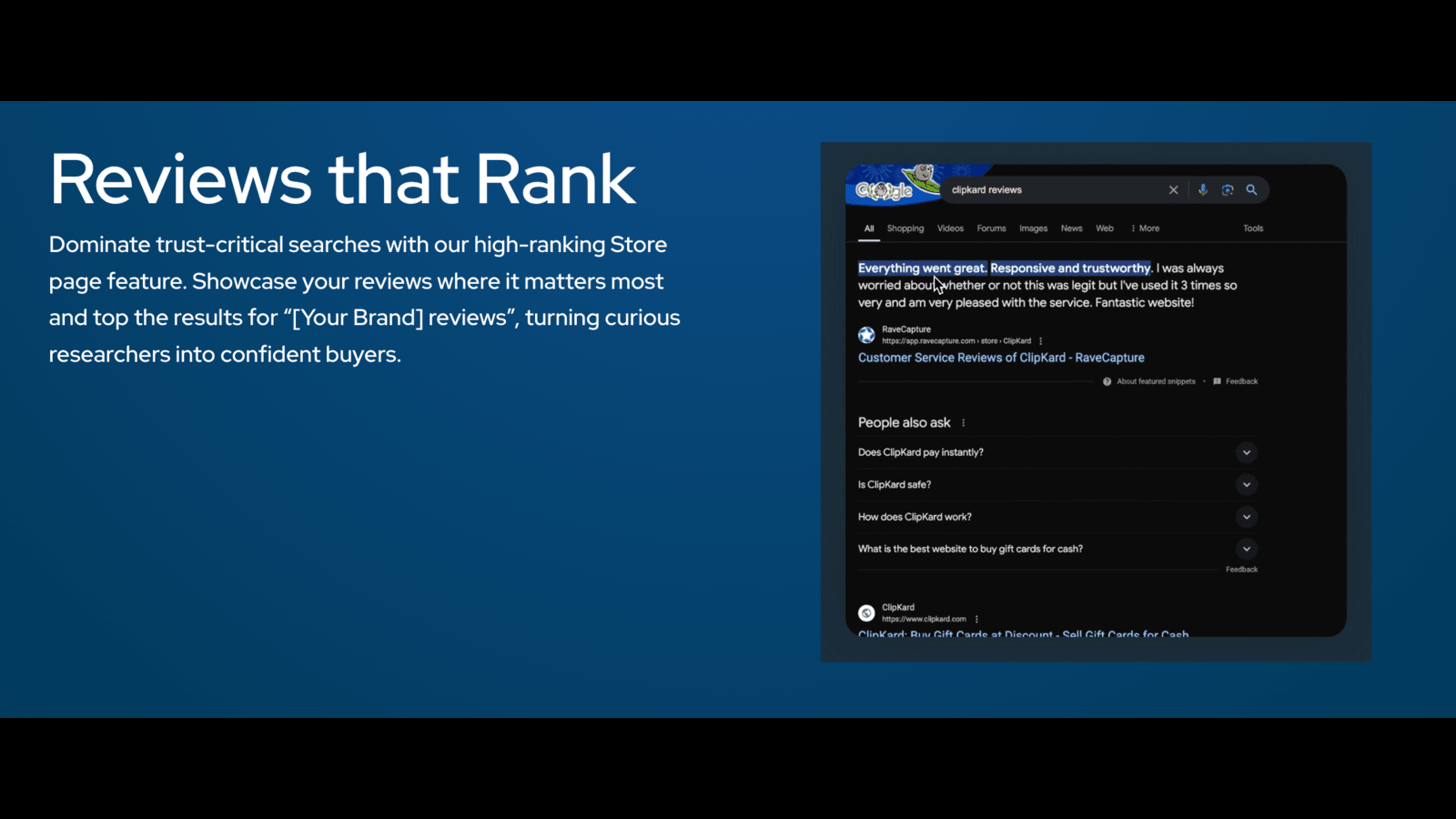
Task: Click the feedback flag icon under the snippet
Action: click(1218, 381)
